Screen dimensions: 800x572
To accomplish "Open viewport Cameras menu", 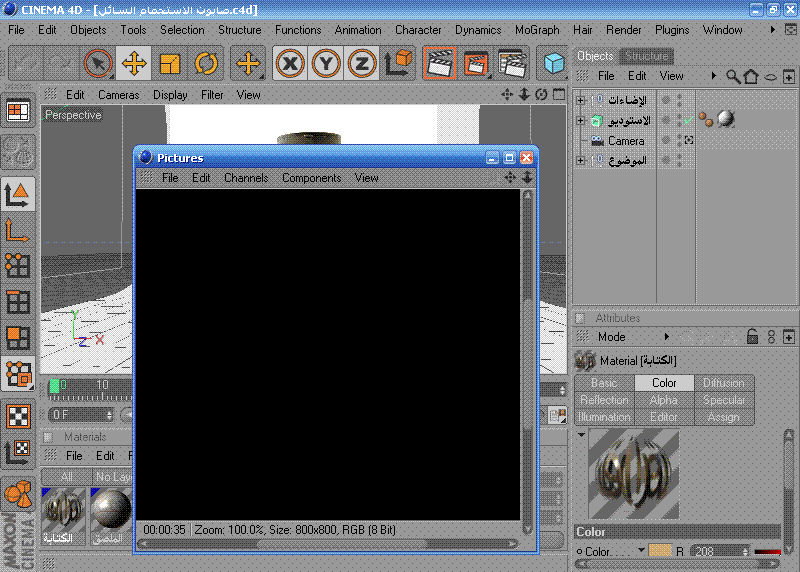I will 118,95.
